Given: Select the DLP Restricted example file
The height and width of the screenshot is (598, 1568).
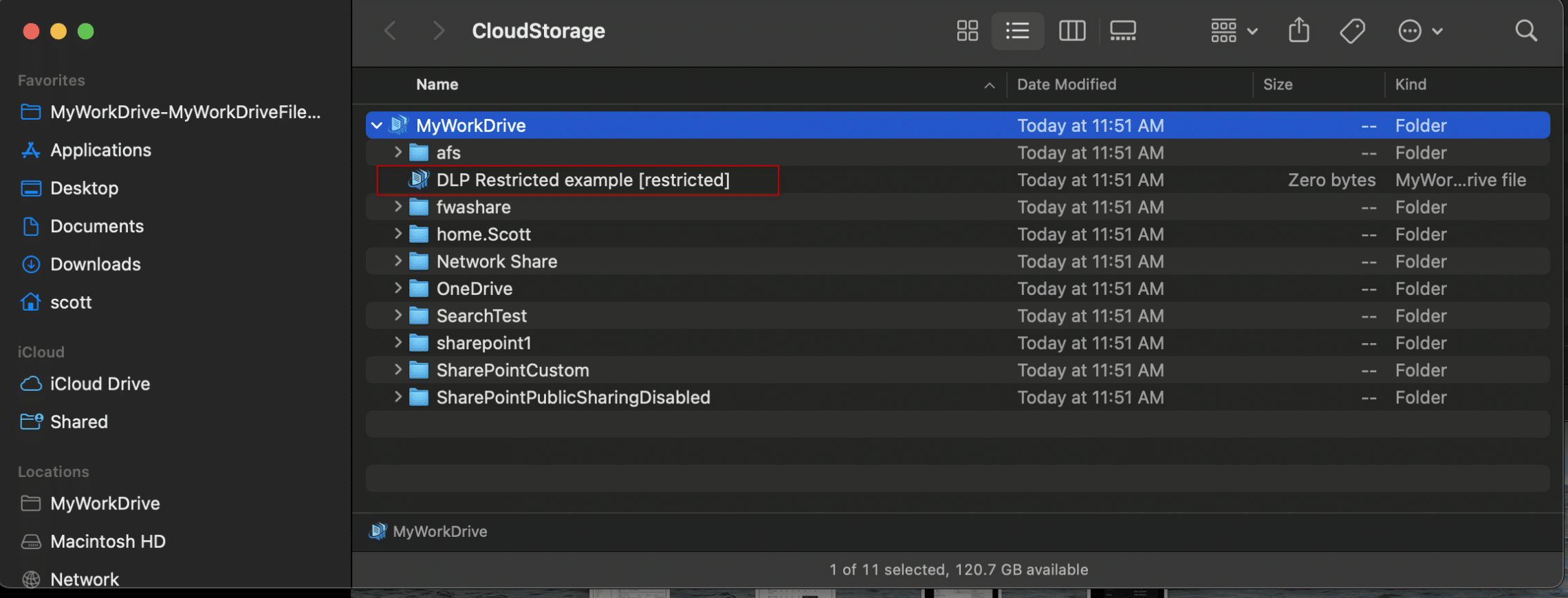Looking at the screenshot, I should click(582, 180).
